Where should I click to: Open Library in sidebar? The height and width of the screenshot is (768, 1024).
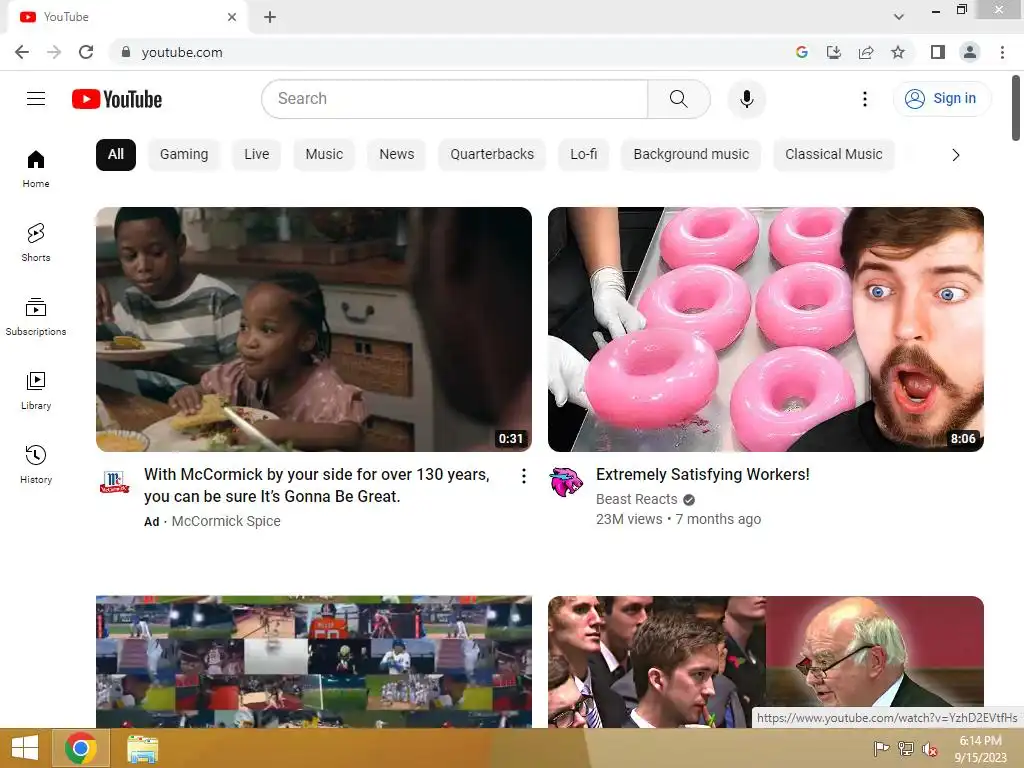point(36,391)
